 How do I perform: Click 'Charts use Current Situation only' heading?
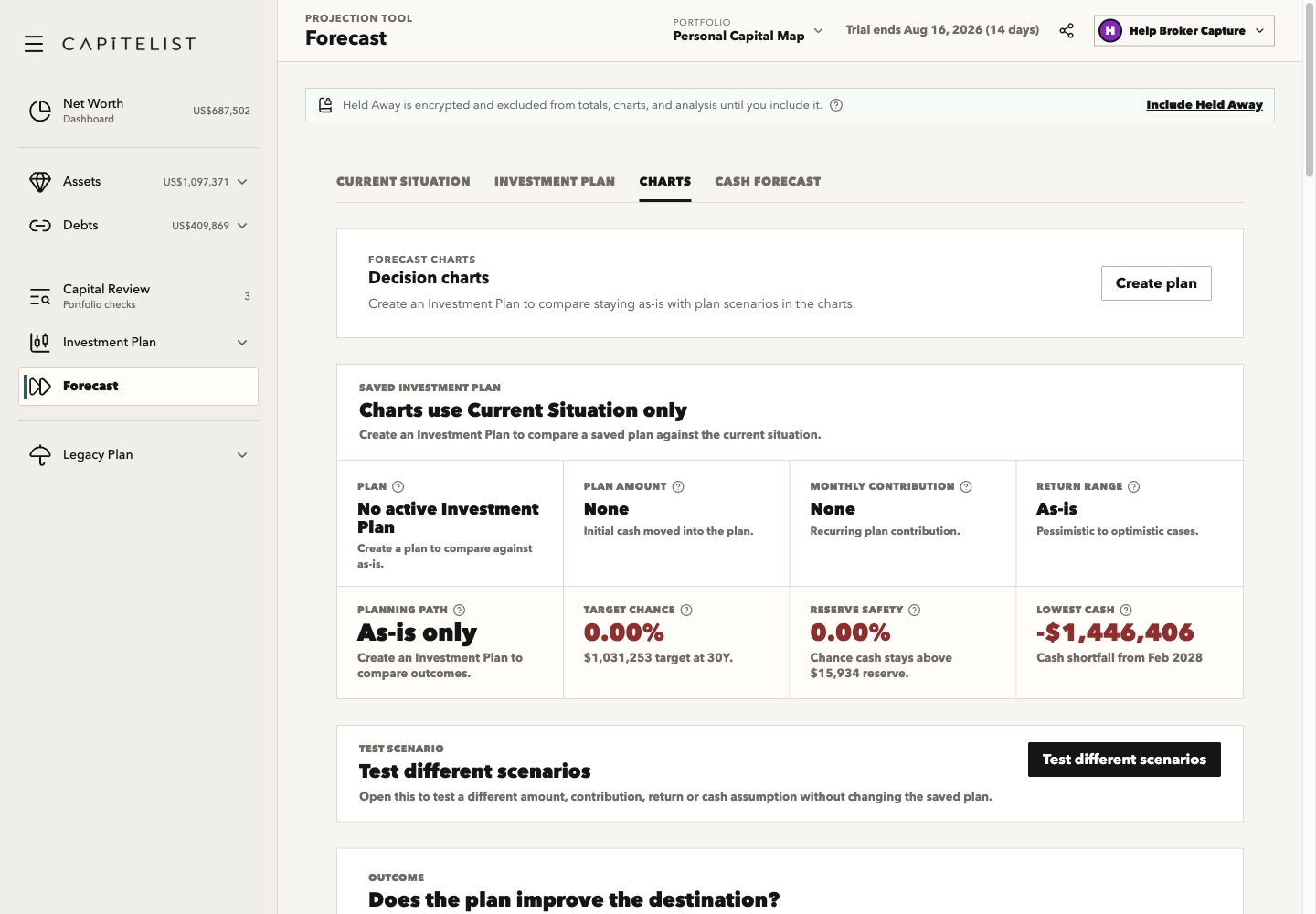(523, 410)
